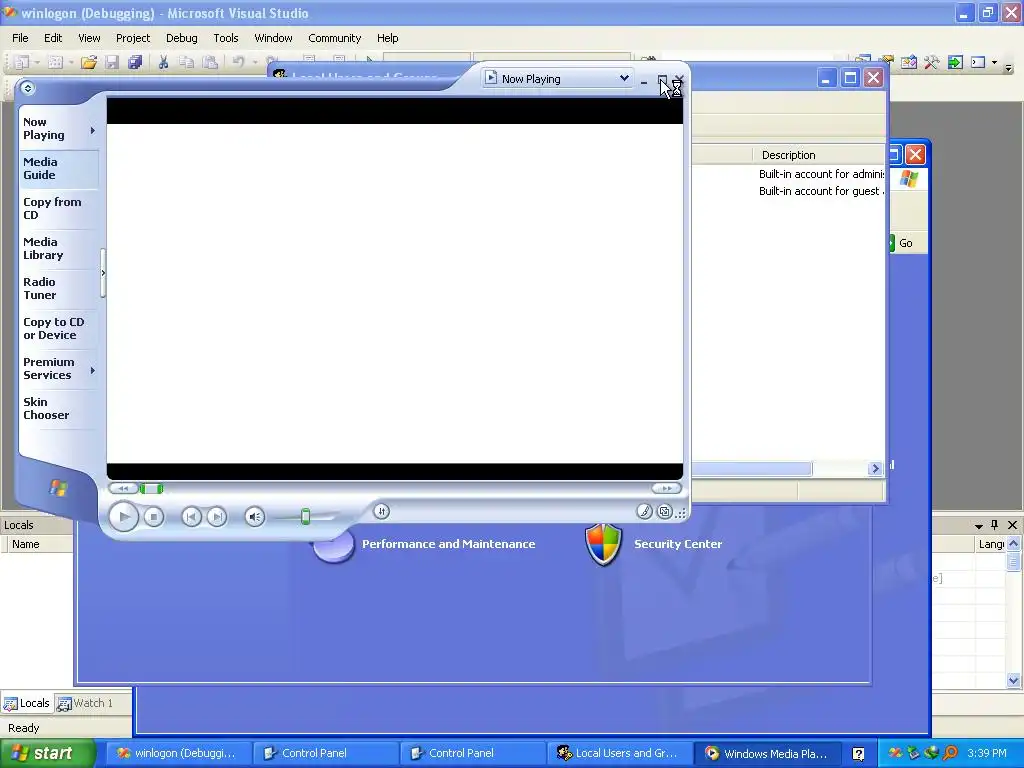Image resolution: width=1024 pixels, height=768 pixels.
Task: Open the Tools menu
Action: 226,38
